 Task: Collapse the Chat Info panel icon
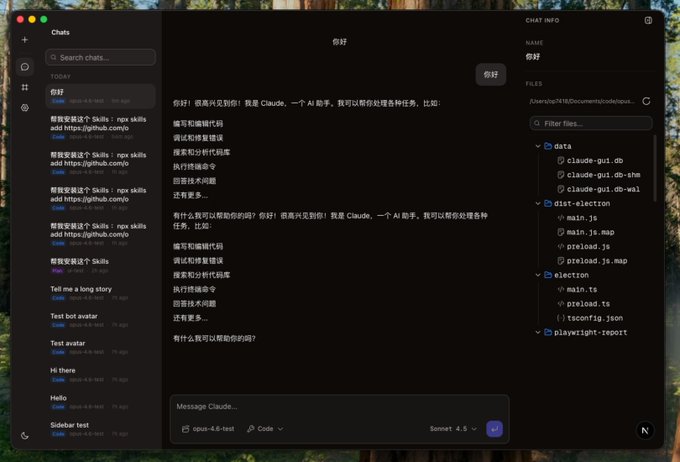[648, 20]
